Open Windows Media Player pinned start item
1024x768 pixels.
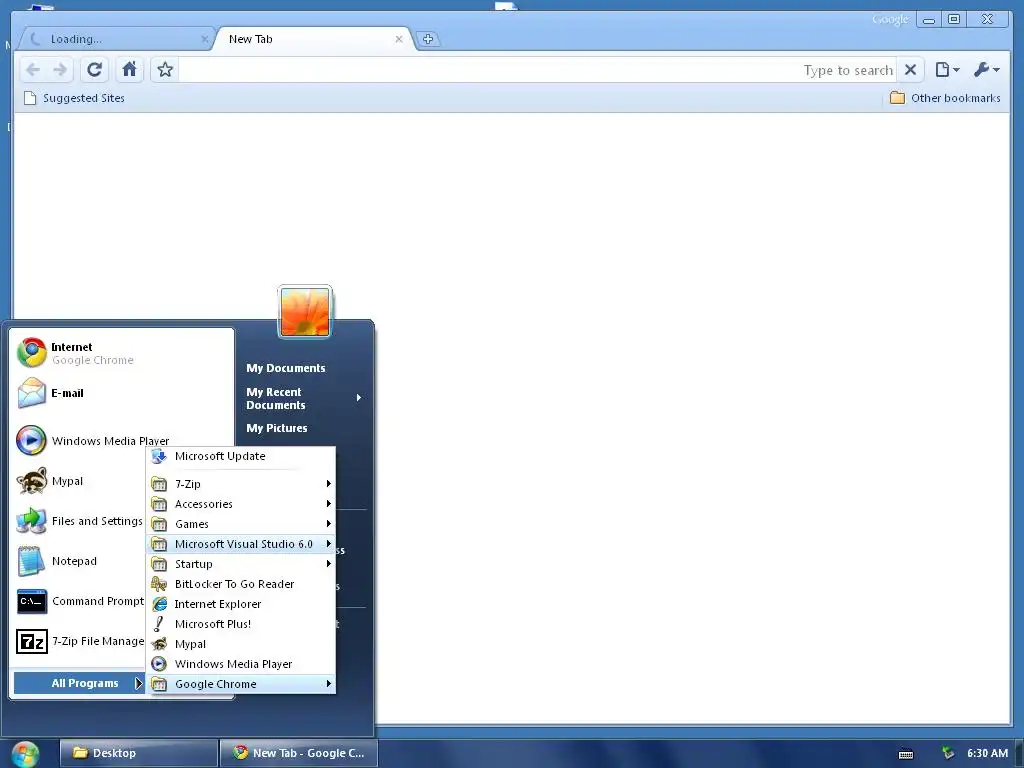point(122,440)
